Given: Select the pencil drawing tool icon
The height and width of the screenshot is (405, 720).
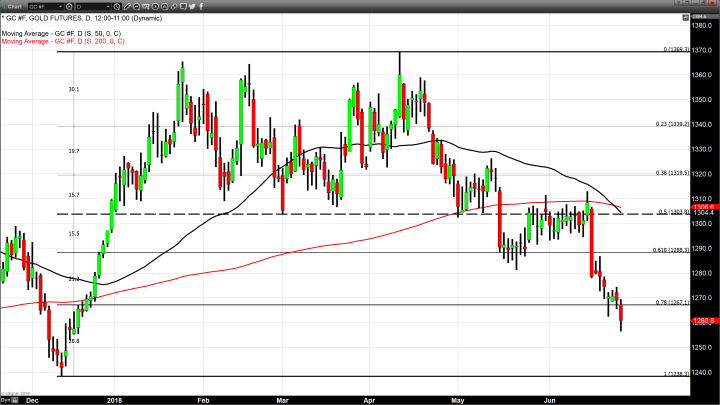Looking at the screenshot, I should (x=127, y=6).
